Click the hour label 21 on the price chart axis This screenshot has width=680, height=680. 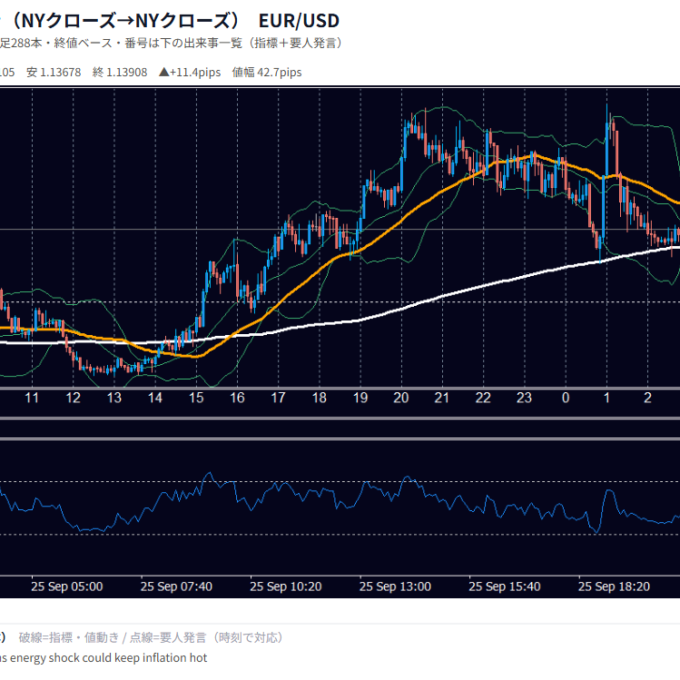[x=442, y=398]
